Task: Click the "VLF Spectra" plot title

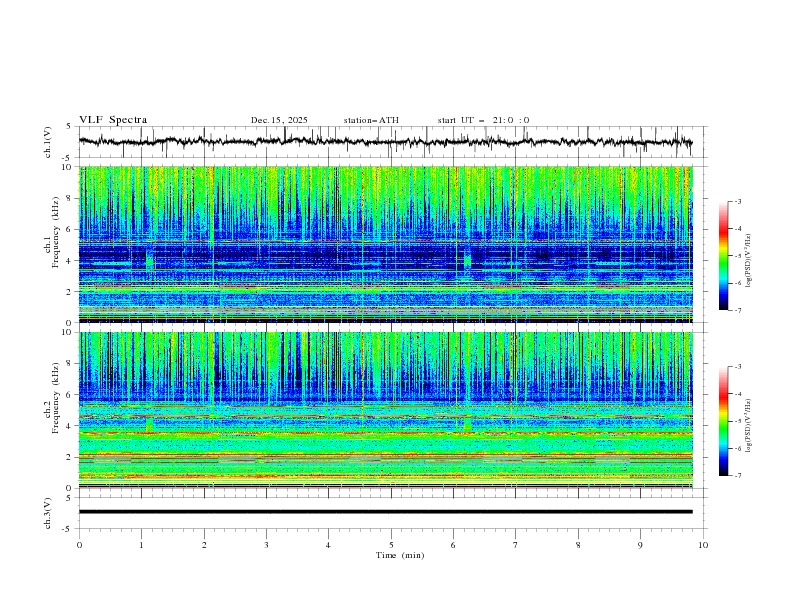Action: click(113, 120)
